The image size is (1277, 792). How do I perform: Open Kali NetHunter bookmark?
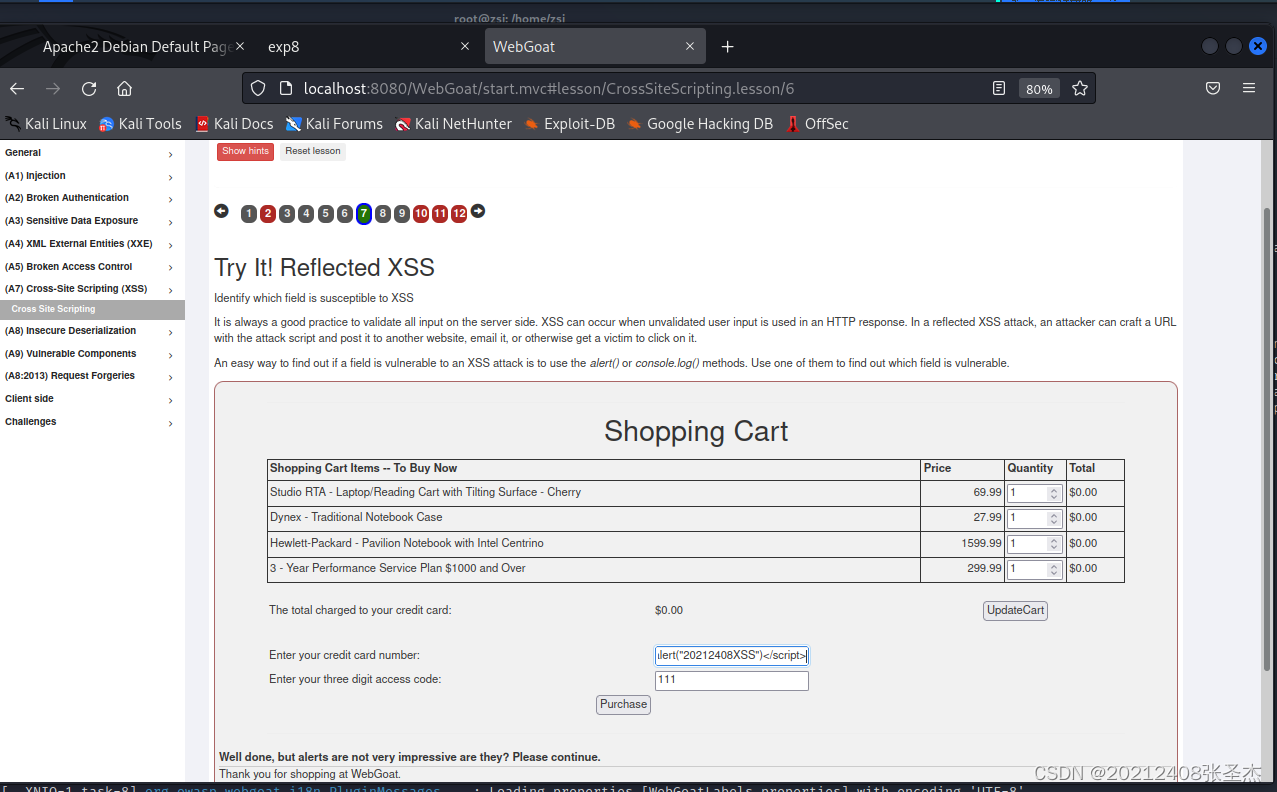[x=453, y=124]
